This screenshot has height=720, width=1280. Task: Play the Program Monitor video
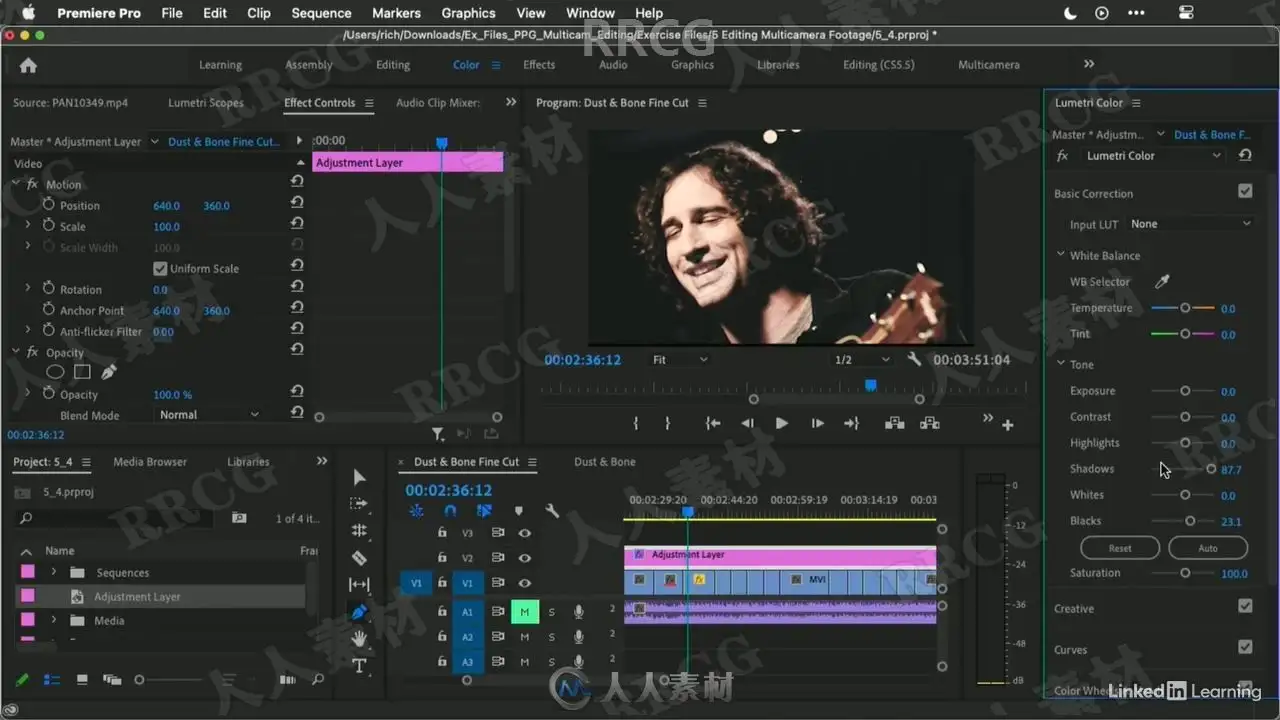tap(782, 424)
